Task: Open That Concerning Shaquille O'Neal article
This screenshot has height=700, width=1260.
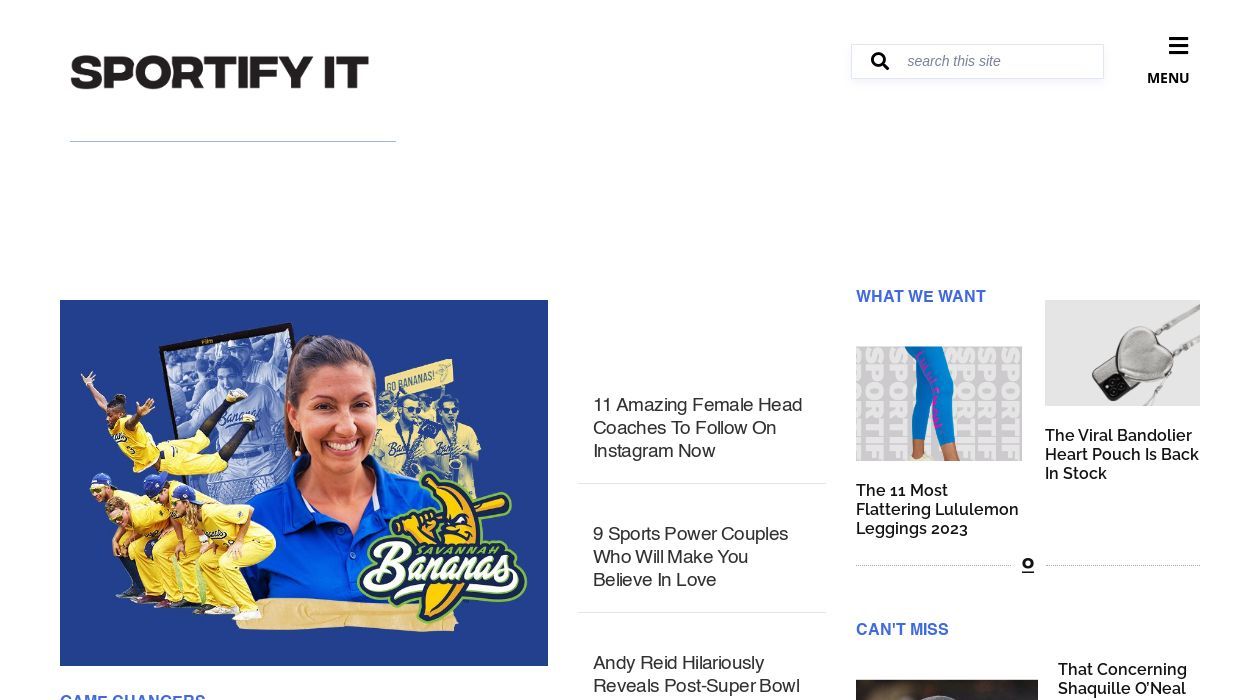Action: pyautogui.click(x=1122, y=679)
